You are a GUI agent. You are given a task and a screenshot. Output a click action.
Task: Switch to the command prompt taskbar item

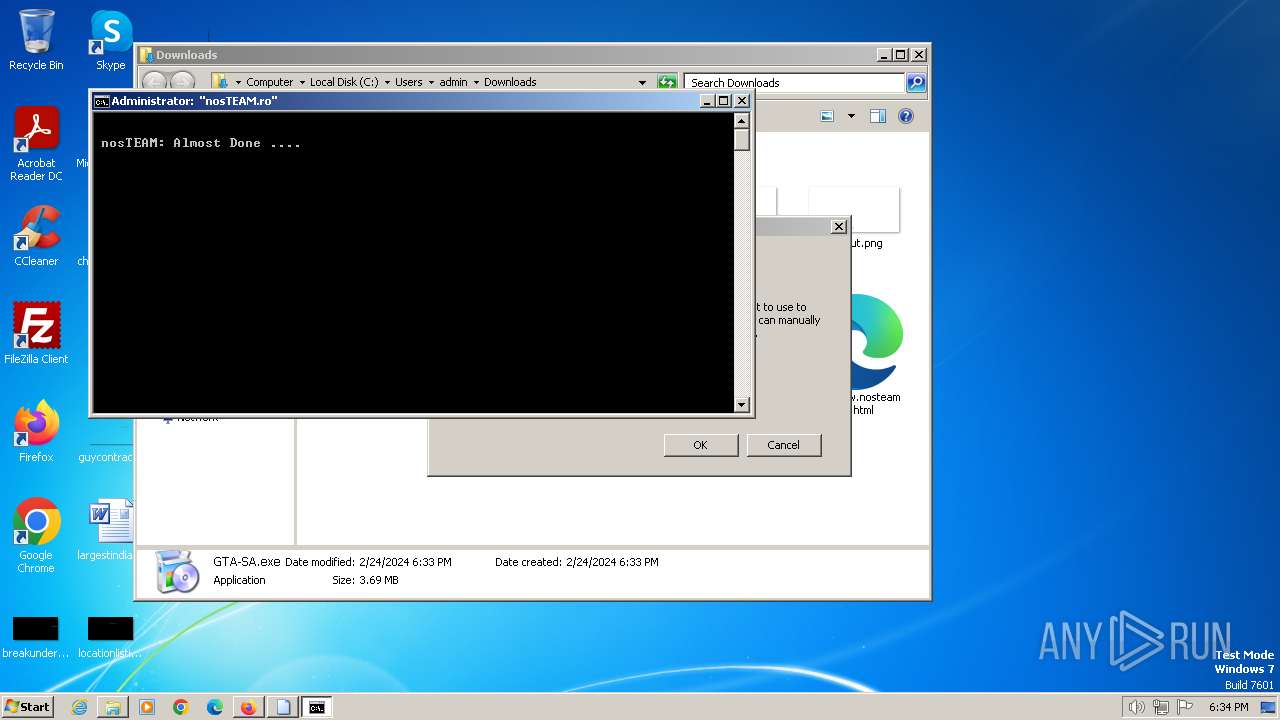point(317,707)
